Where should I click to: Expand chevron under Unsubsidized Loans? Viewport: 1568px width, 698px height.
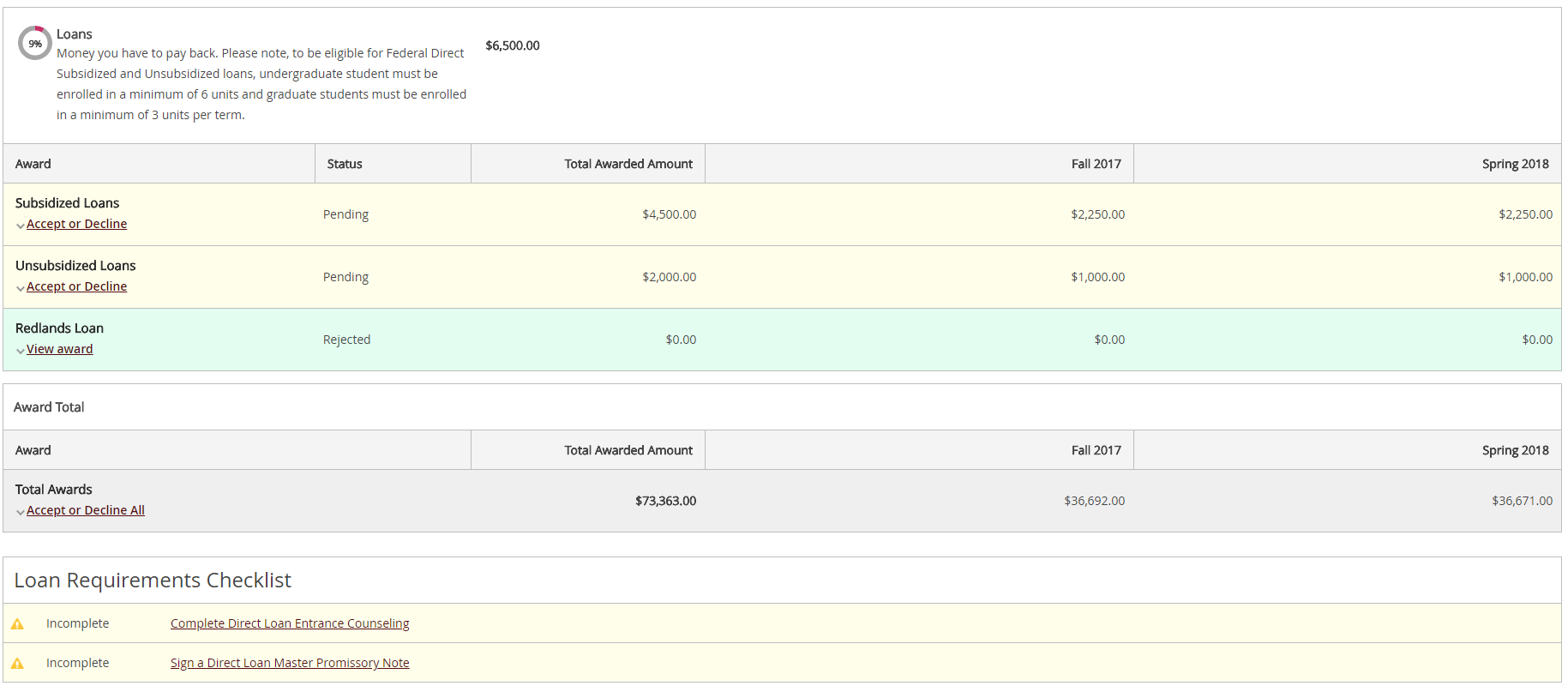(x=21, y=288)
